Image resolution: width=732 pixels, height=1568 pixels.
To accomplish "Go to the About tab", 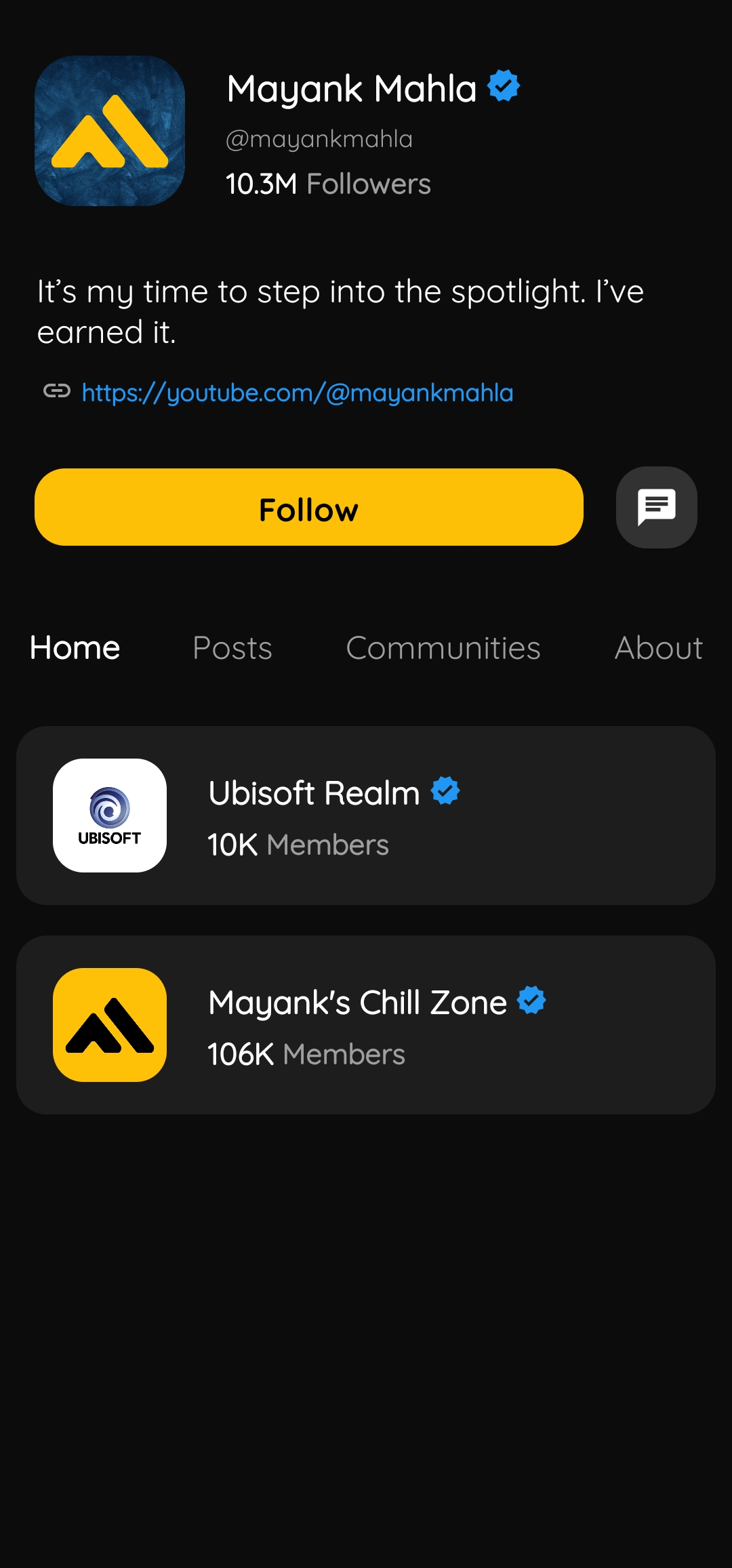I will tap(658, 648).
